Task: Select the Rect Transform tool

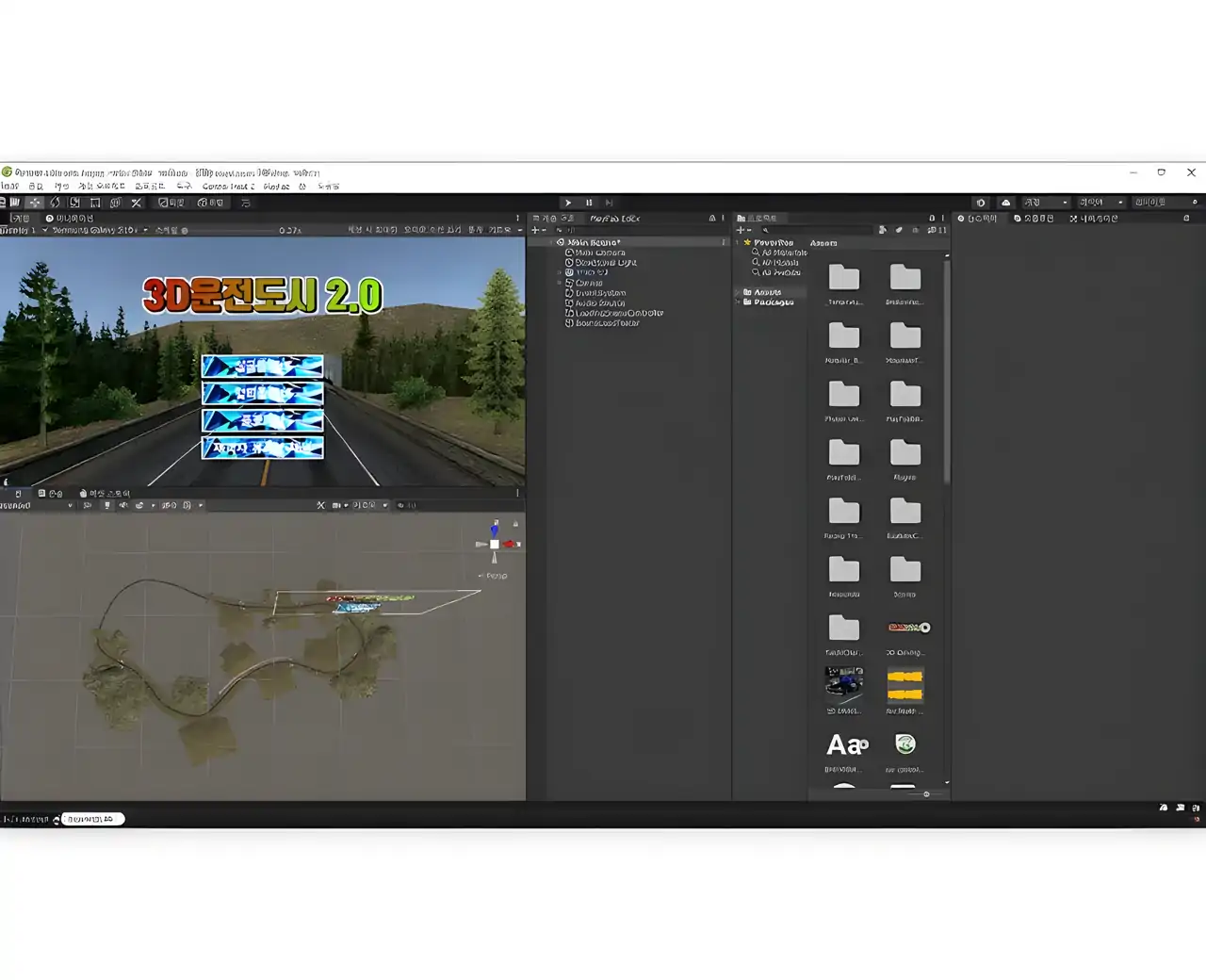Action: (x=95, y=203)
